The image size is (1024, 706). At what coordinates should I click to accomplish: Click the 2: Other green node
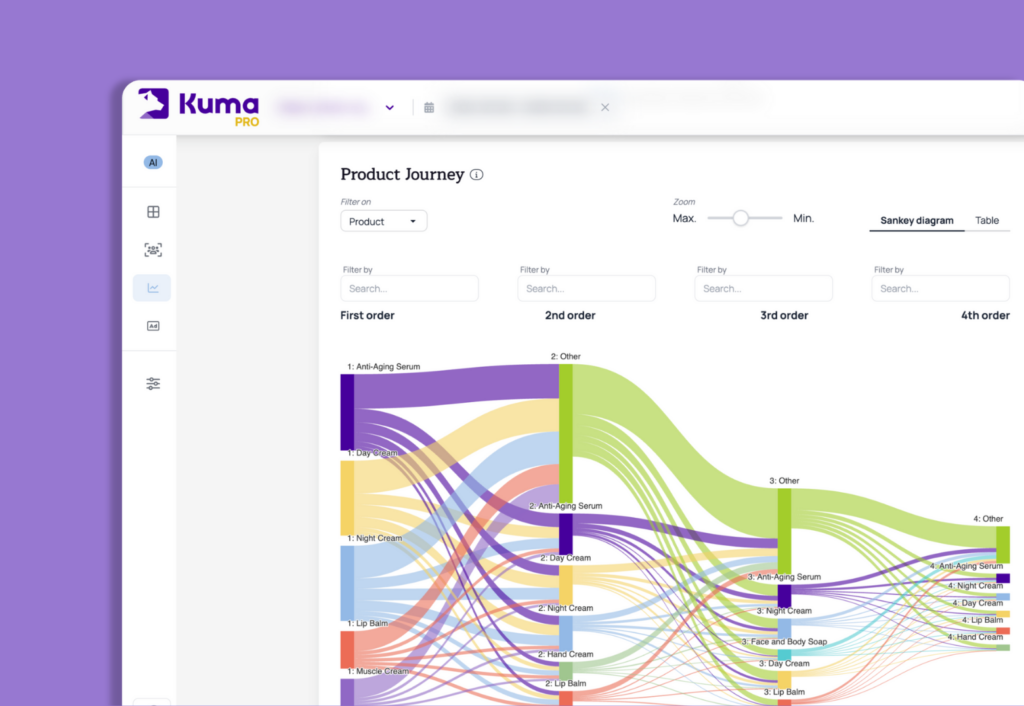pyautogui.click(x=566, y=434)
